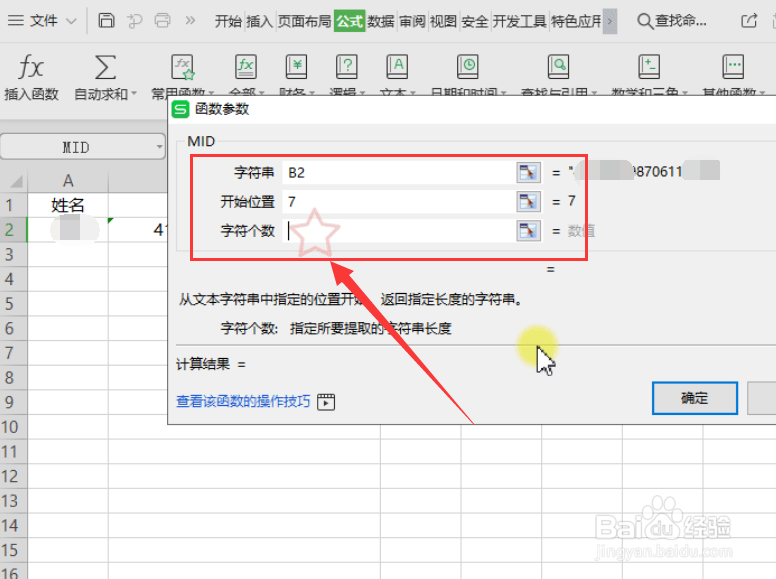
Task: Open the Text functions A icon
Action: (397, 67)
